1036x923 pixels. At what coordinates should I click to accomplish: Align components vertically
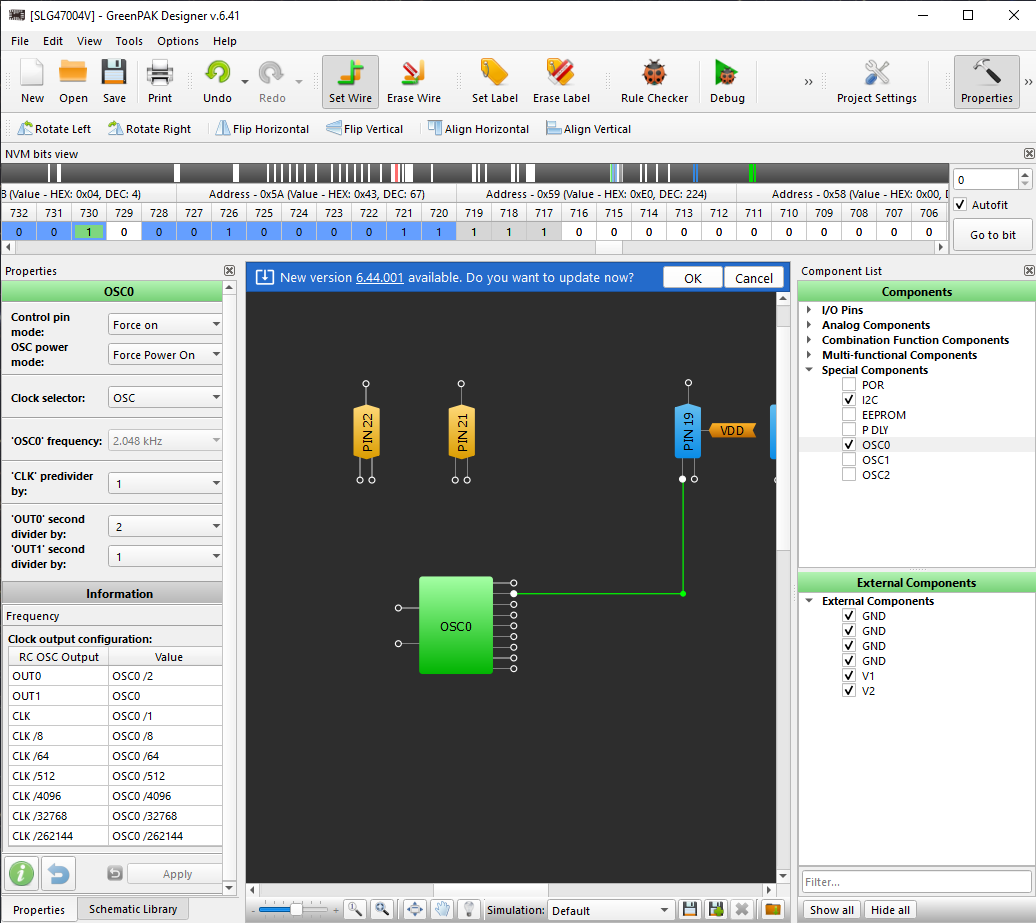click(x=589, y=129)
